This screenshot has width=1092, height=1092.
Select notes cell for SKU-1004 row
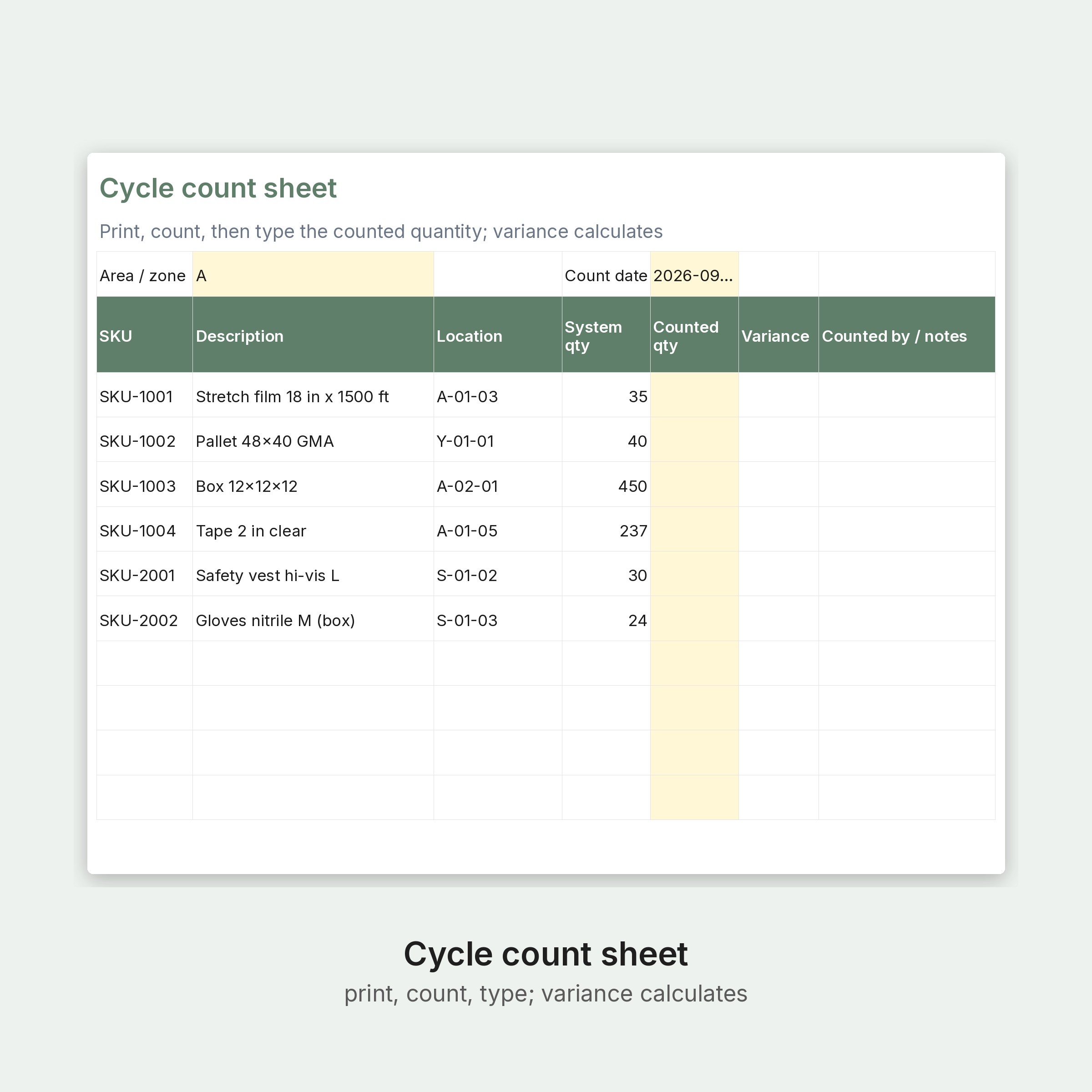click(x=907, y=529)
